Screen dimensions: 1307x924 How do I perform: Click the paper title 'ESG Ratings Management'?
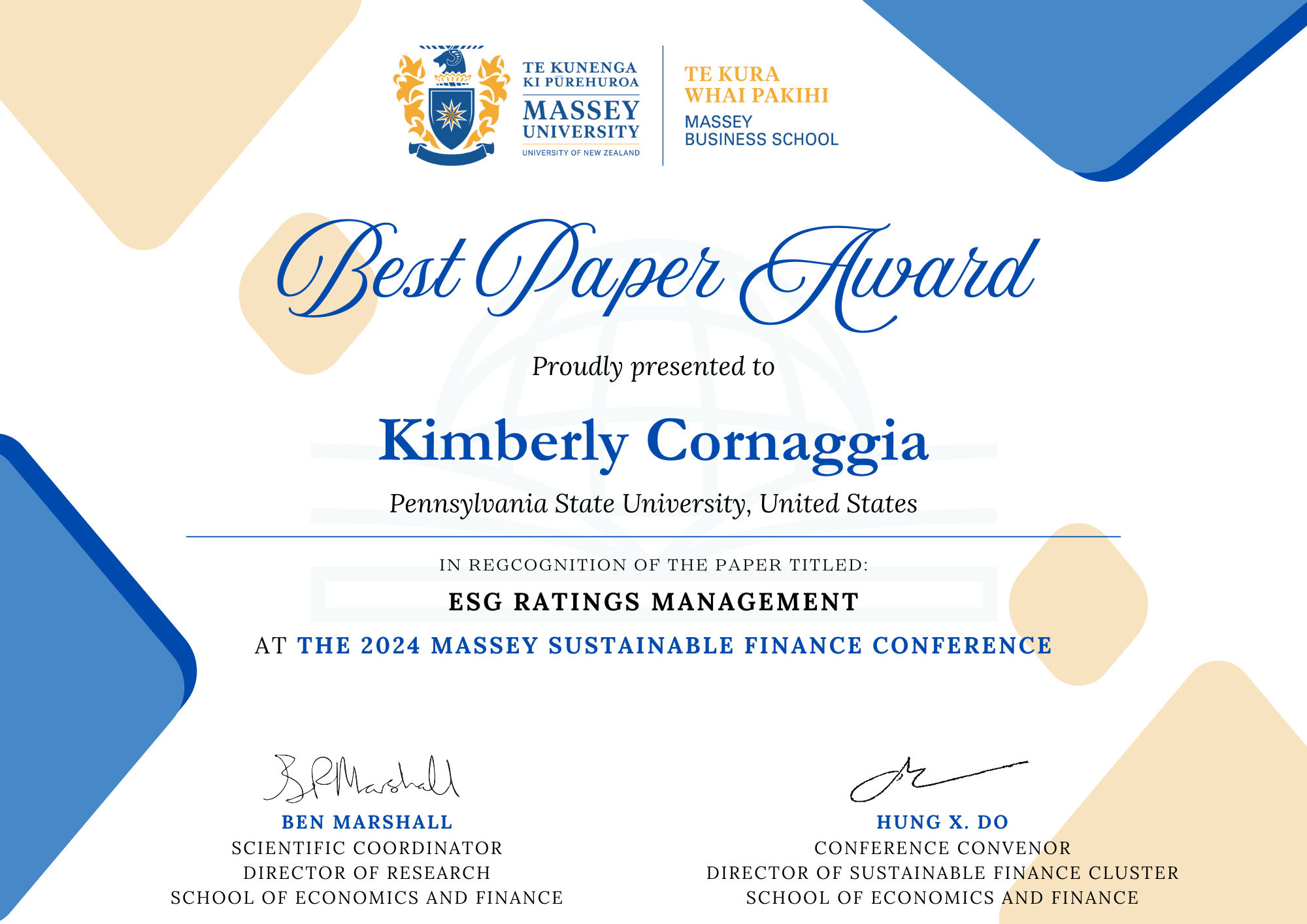[653, 602]
